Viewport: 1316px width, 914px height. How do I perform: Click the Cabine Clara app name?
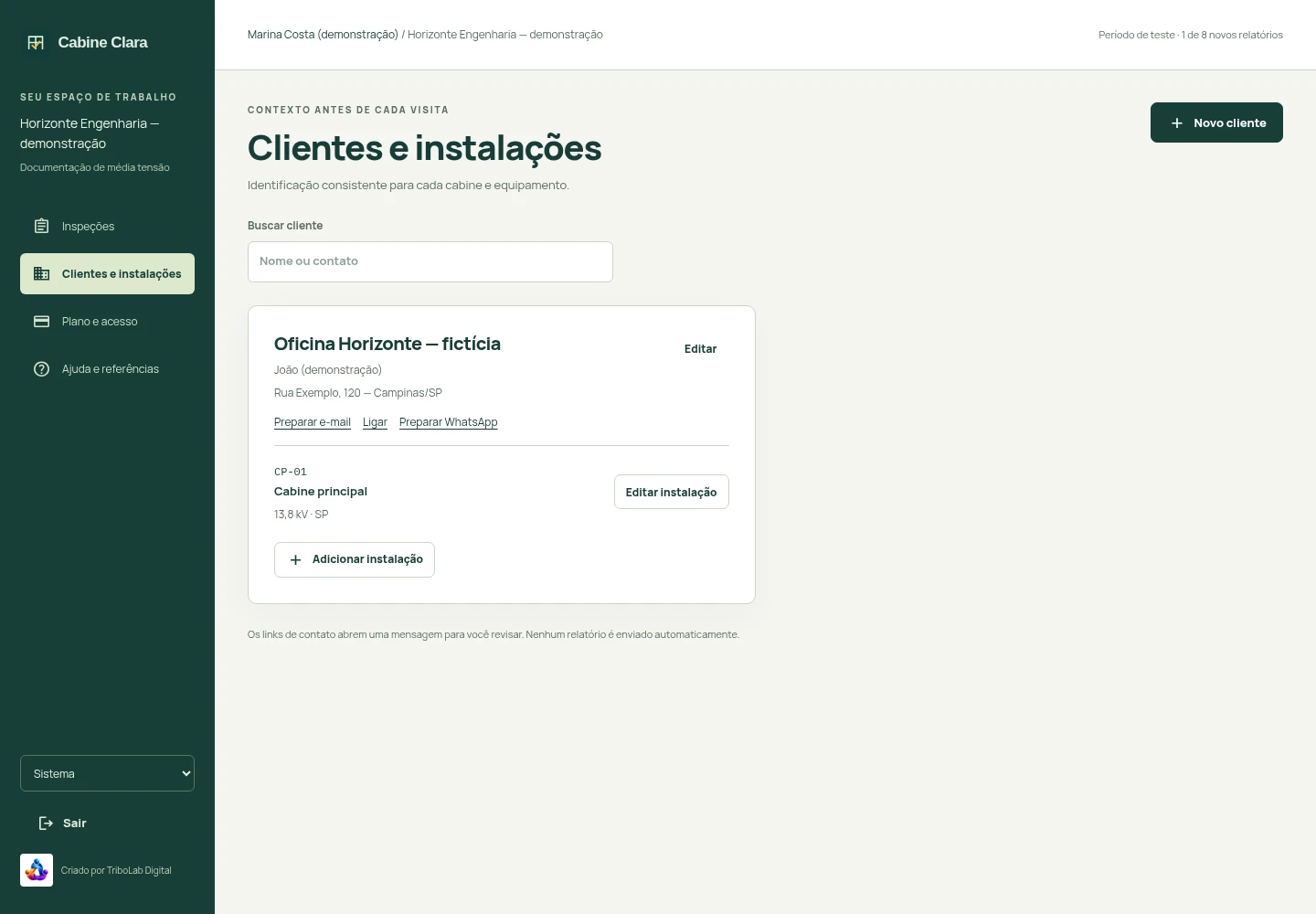pyautogui.click(x=102, y=42)
